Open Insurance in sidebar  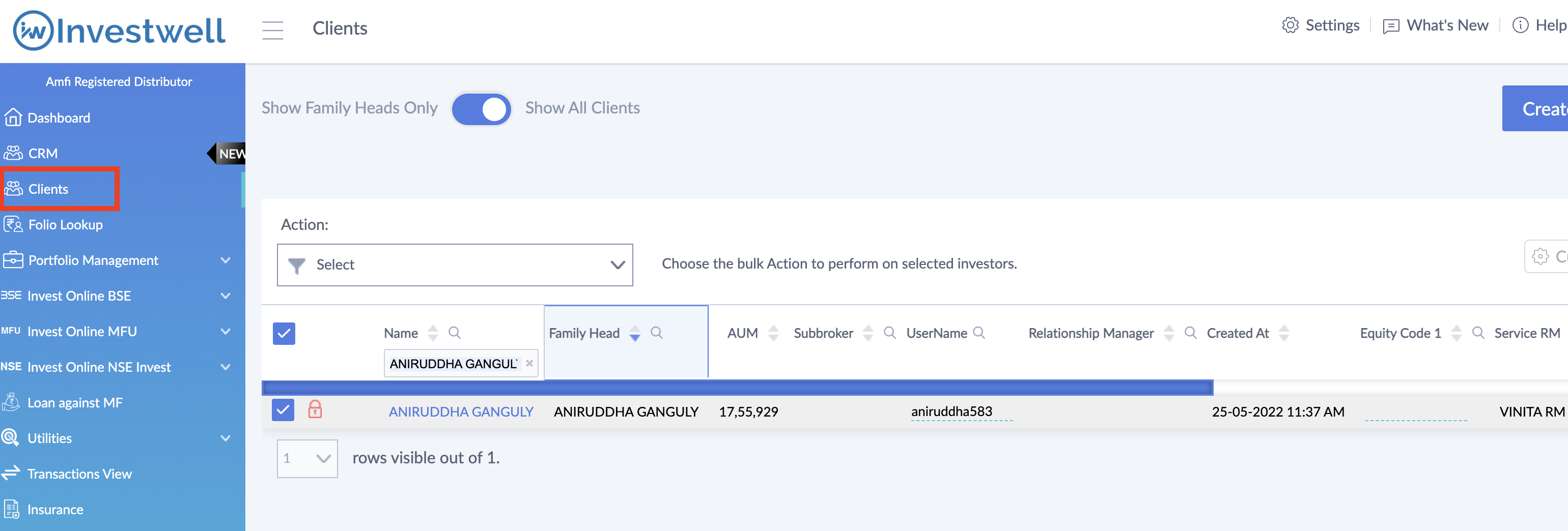55,510
